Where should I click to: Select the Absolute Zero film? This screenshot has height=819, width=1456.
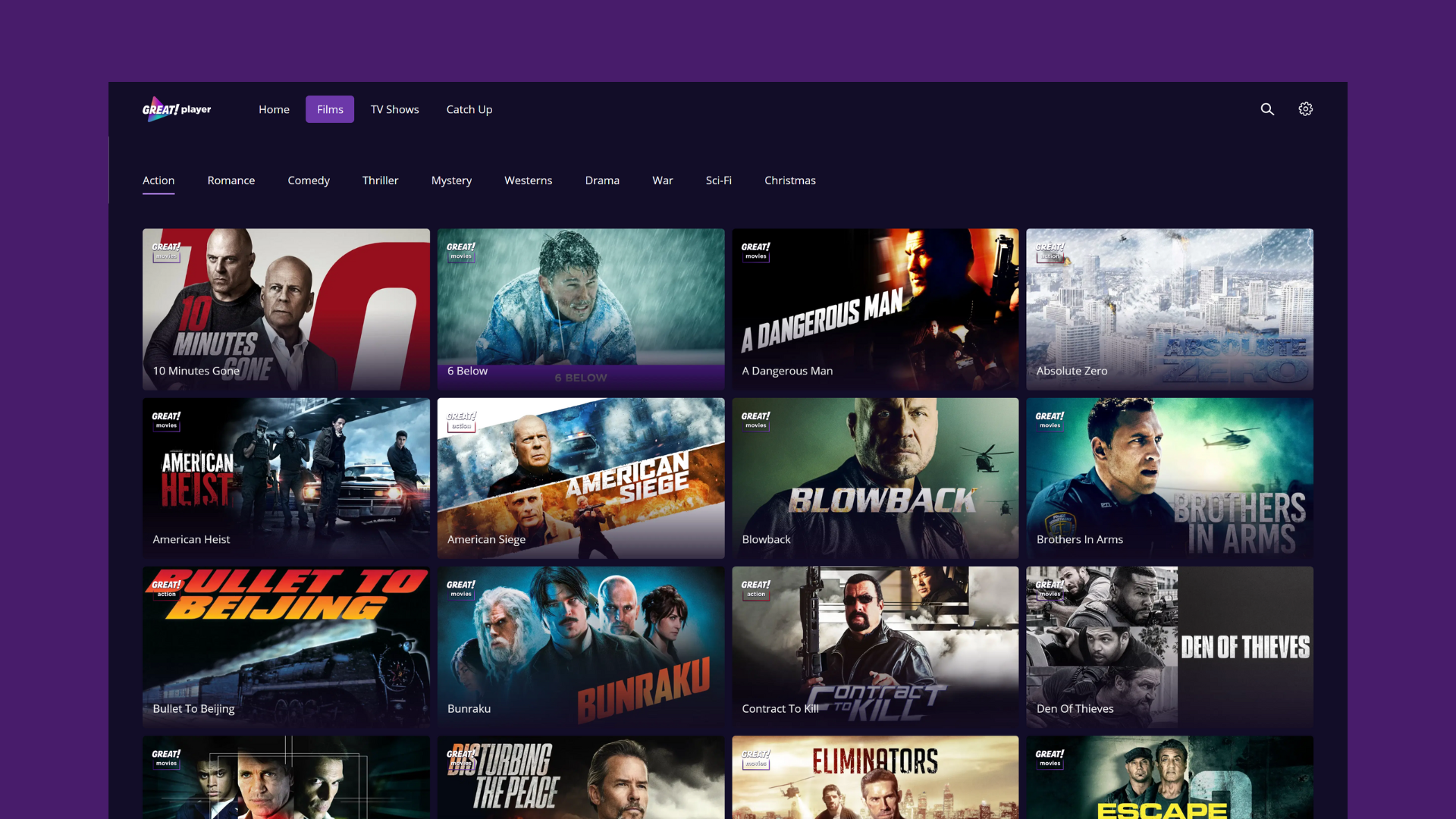pyautogui.click(x=1170, y=309)
